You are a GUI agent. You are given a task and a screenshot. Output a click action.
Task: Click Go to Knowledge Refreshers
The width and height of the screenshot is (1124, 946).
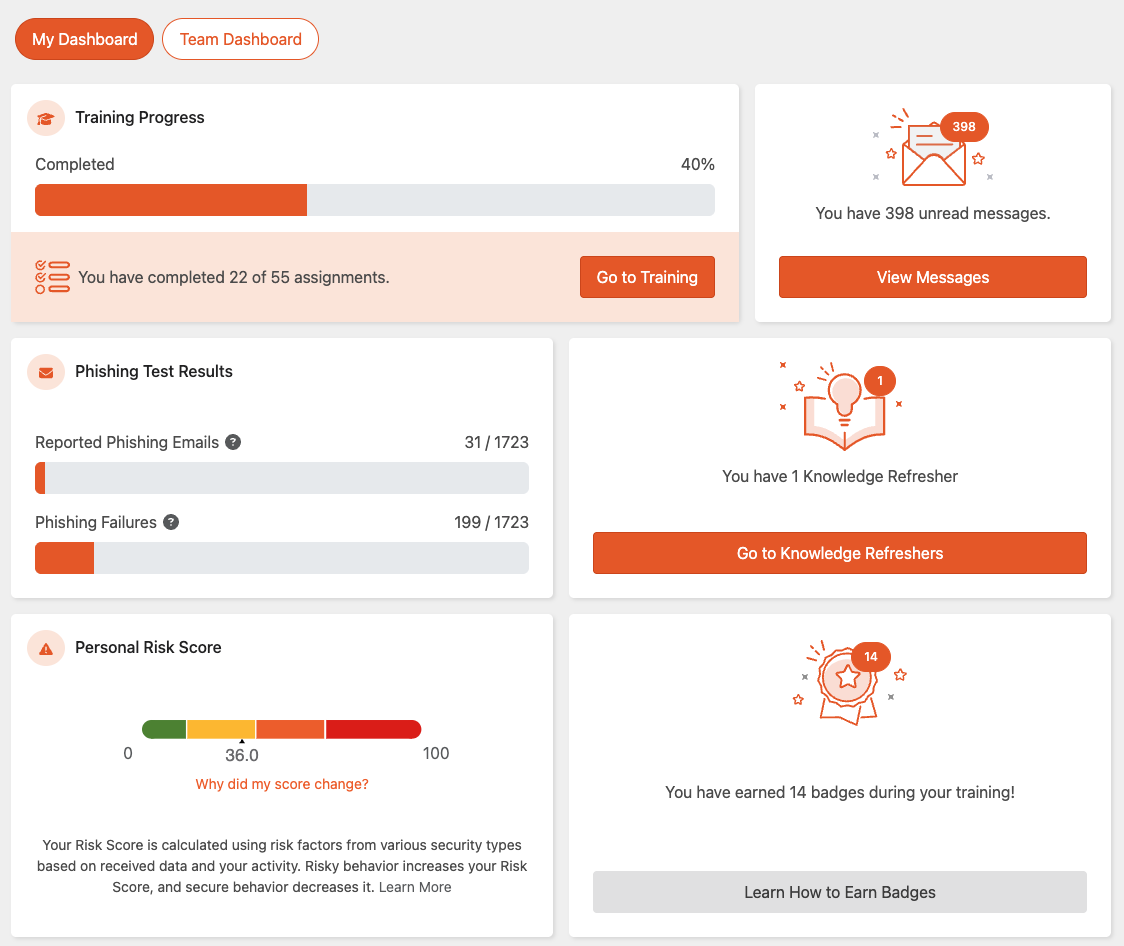coord(839,552)
